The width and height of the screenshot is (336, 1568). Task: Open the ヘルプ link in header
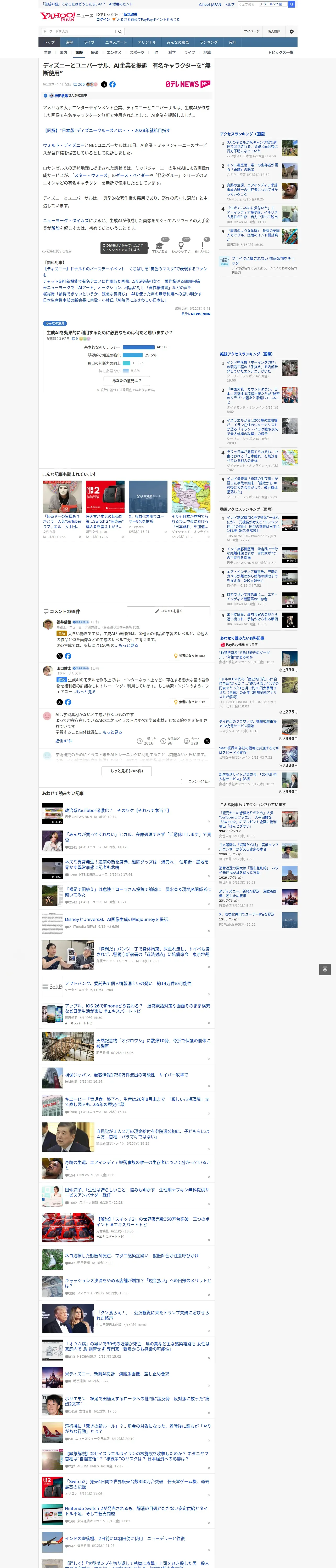pyautogui.click(x=229, y=4)
